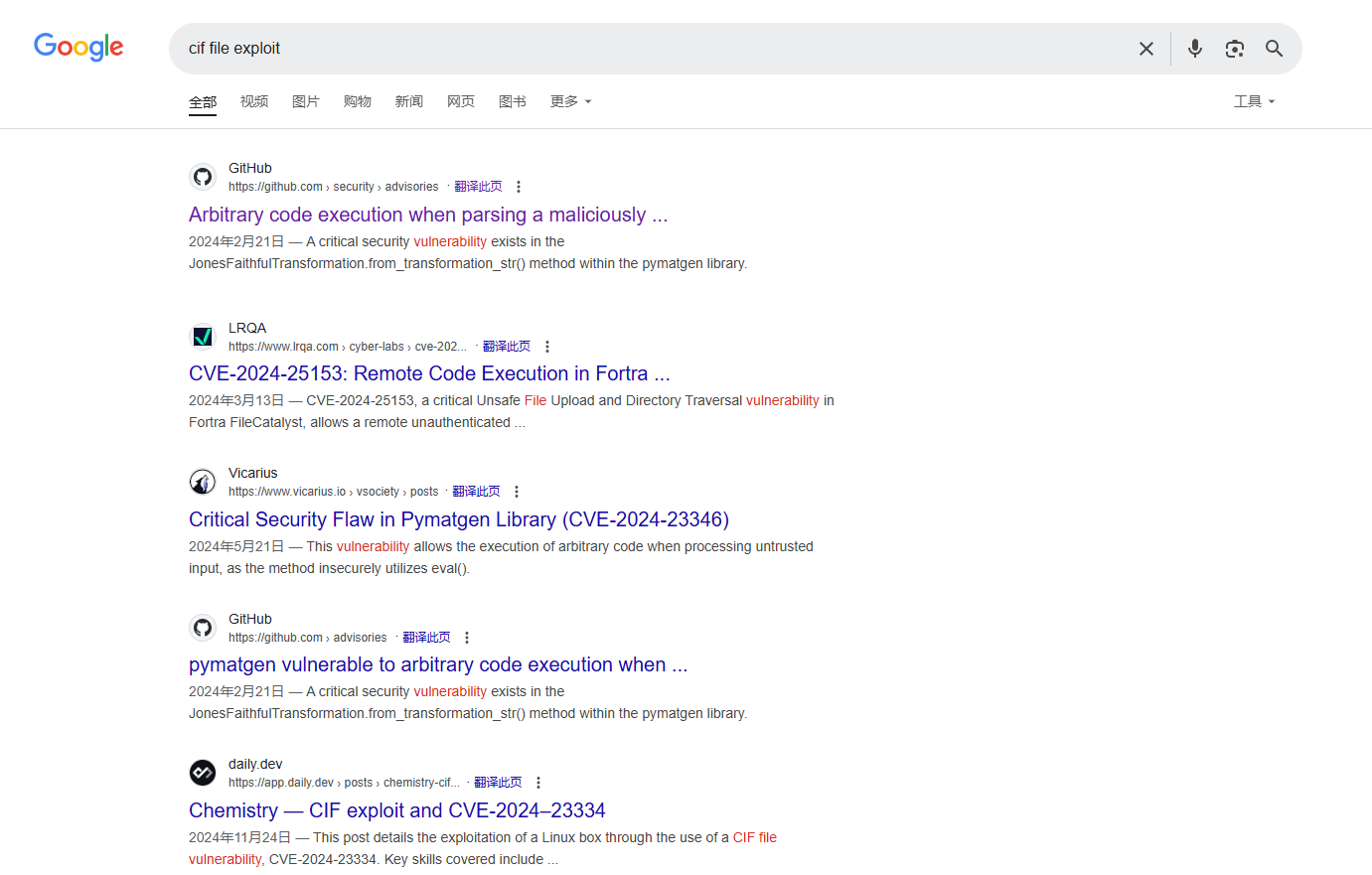This screenshot has width=1372, height=875.
Task: Click the github.com › advisories URL
Action: coord(307,638)
